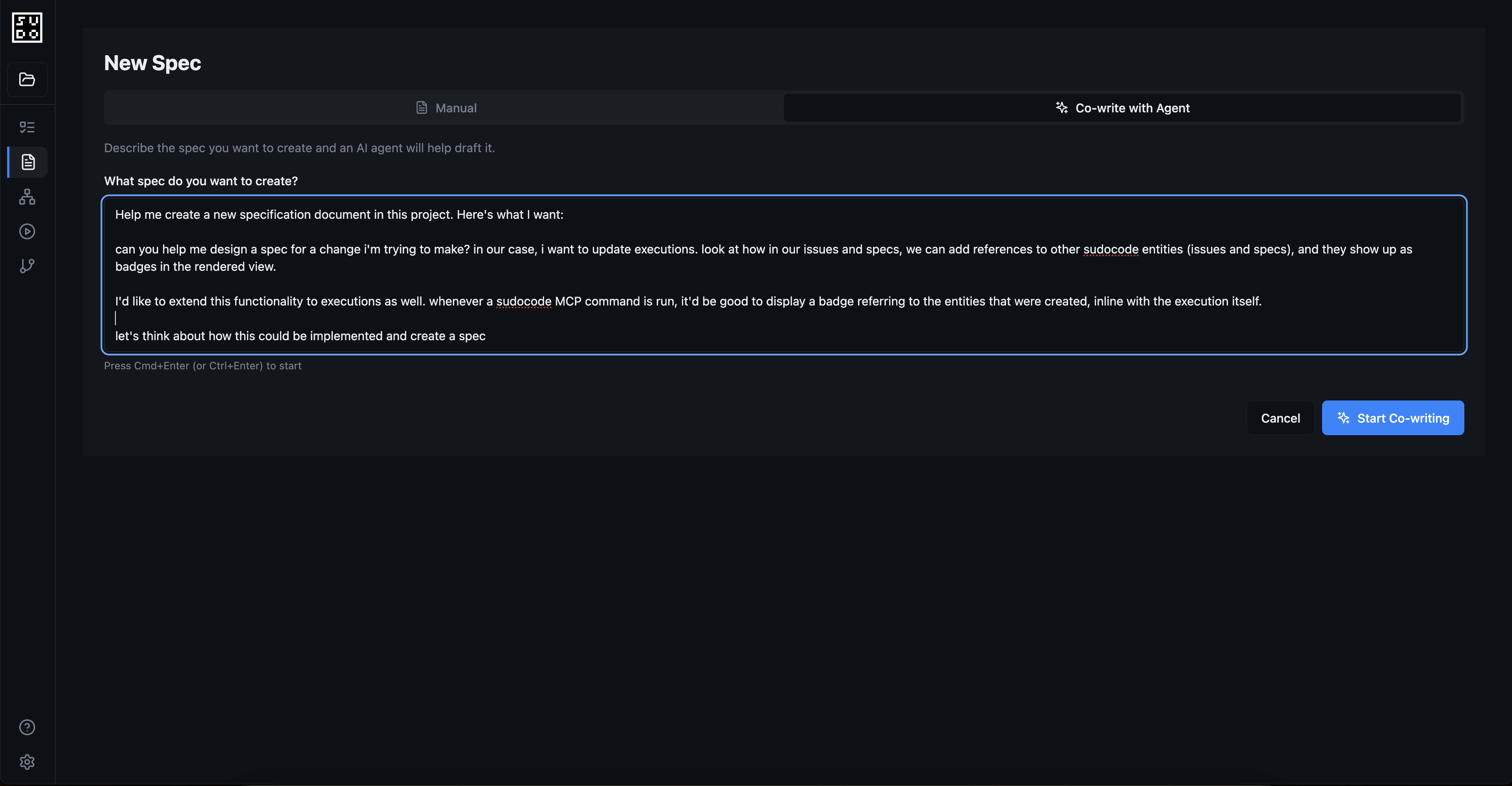Open the version control branch panel
Viewport: 1512px width, 786px height.
click(x=27, y=266)
